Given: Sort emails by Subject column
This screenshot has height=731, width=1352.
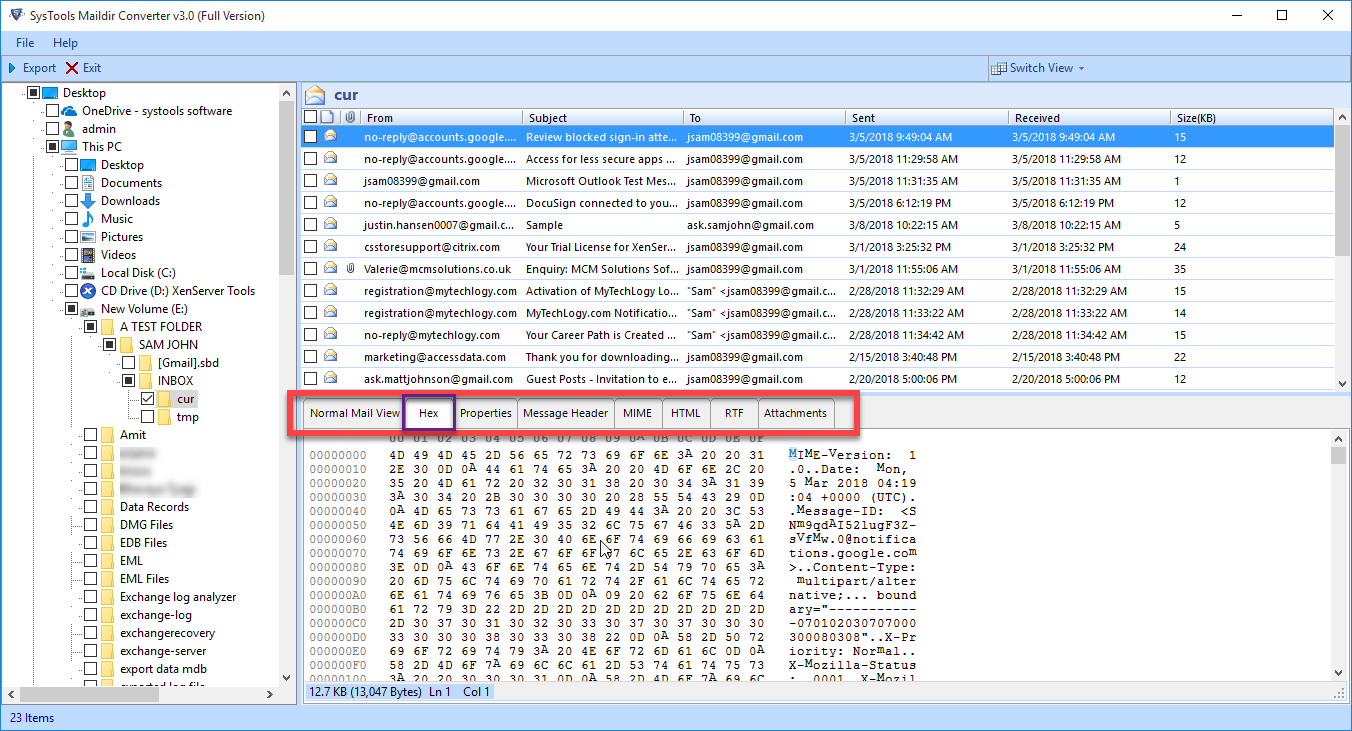Looking at the screenshot, I should point(603,118).
